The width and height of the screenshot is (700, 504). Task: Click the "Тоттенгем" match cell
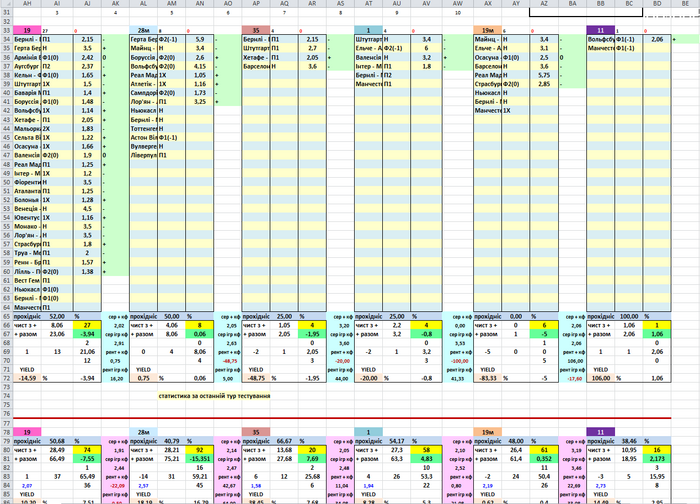143,129
